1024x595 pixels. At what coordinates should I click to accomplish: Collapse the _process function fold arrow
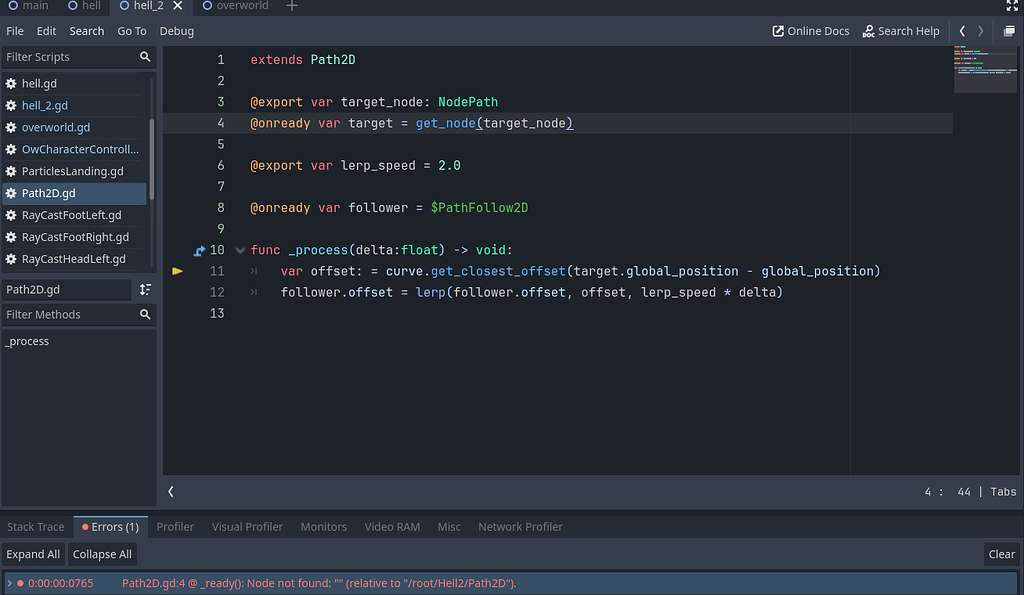[239, 249]
